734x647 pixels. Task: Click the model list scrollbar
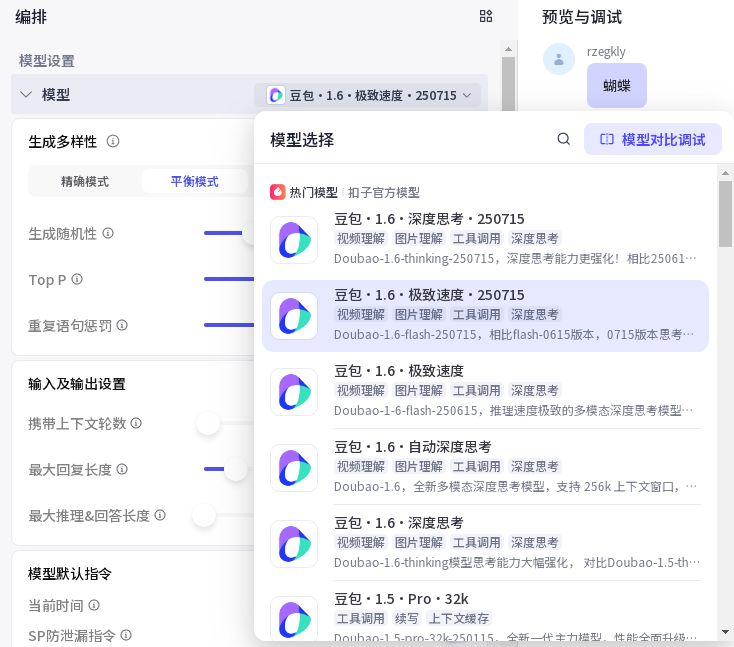[x=725, y=215]
